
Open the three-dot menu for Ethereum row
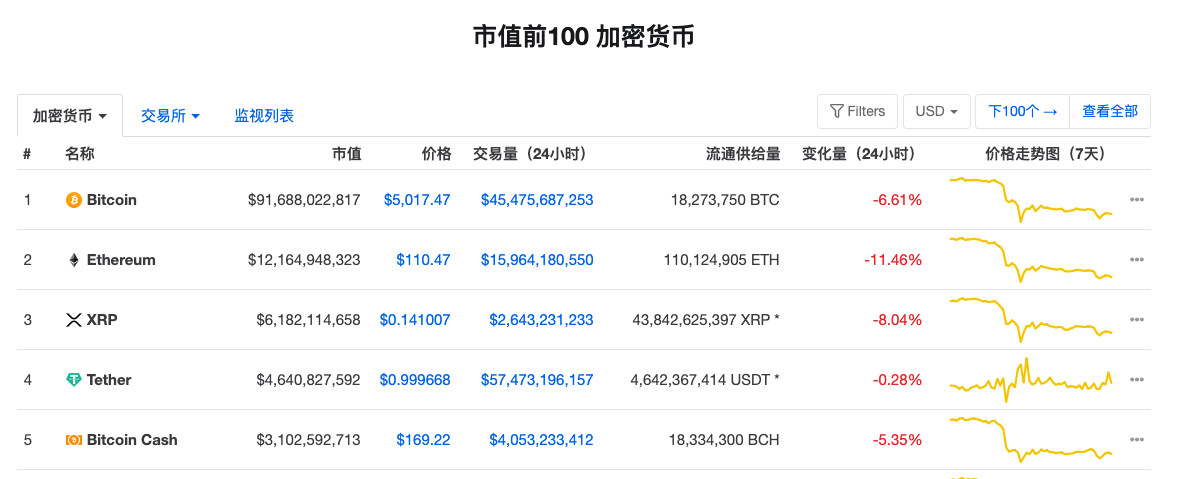coord(1137,260)
